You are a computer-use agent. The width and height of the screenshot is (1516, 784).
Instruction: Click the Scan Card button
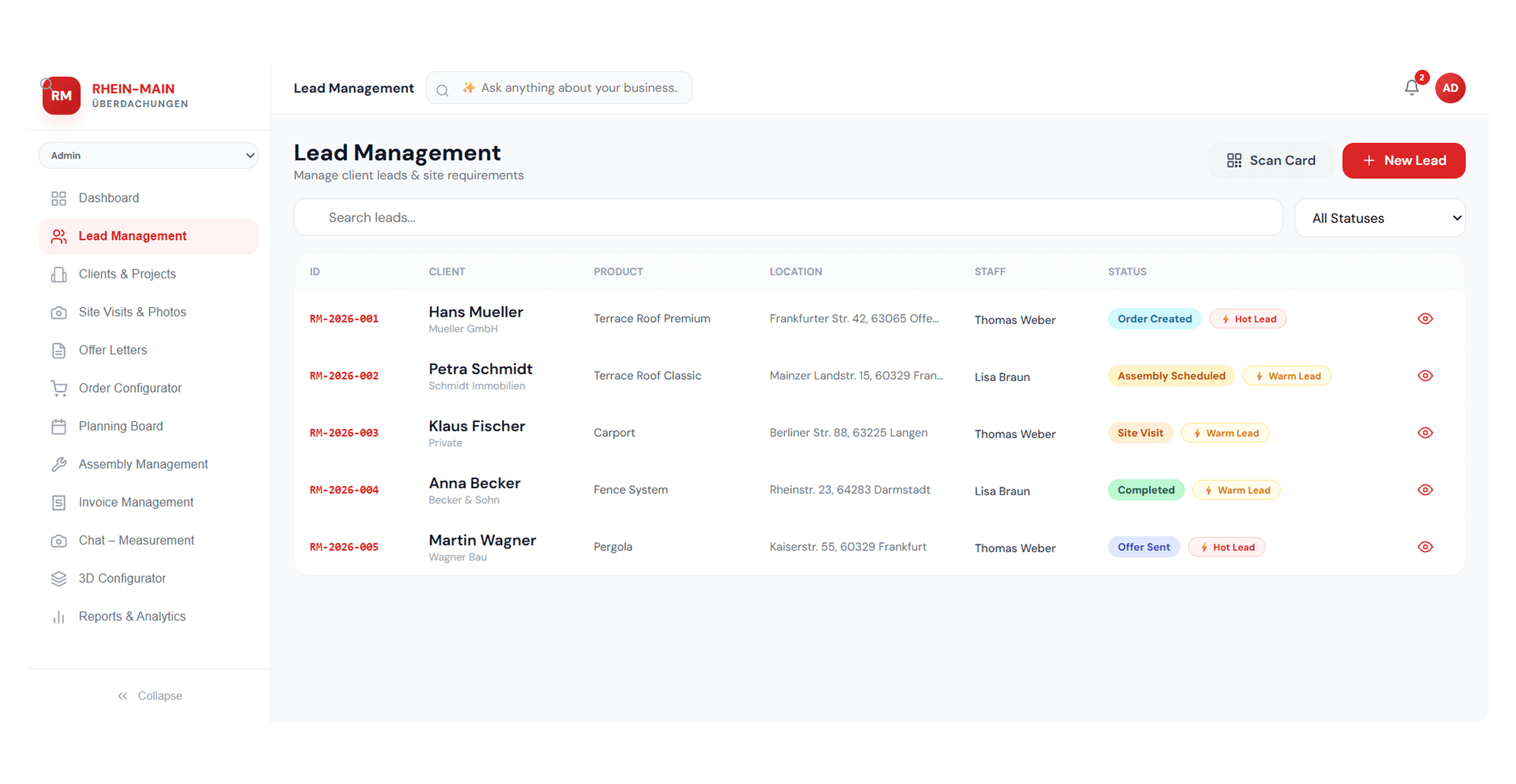(1271, 160)
